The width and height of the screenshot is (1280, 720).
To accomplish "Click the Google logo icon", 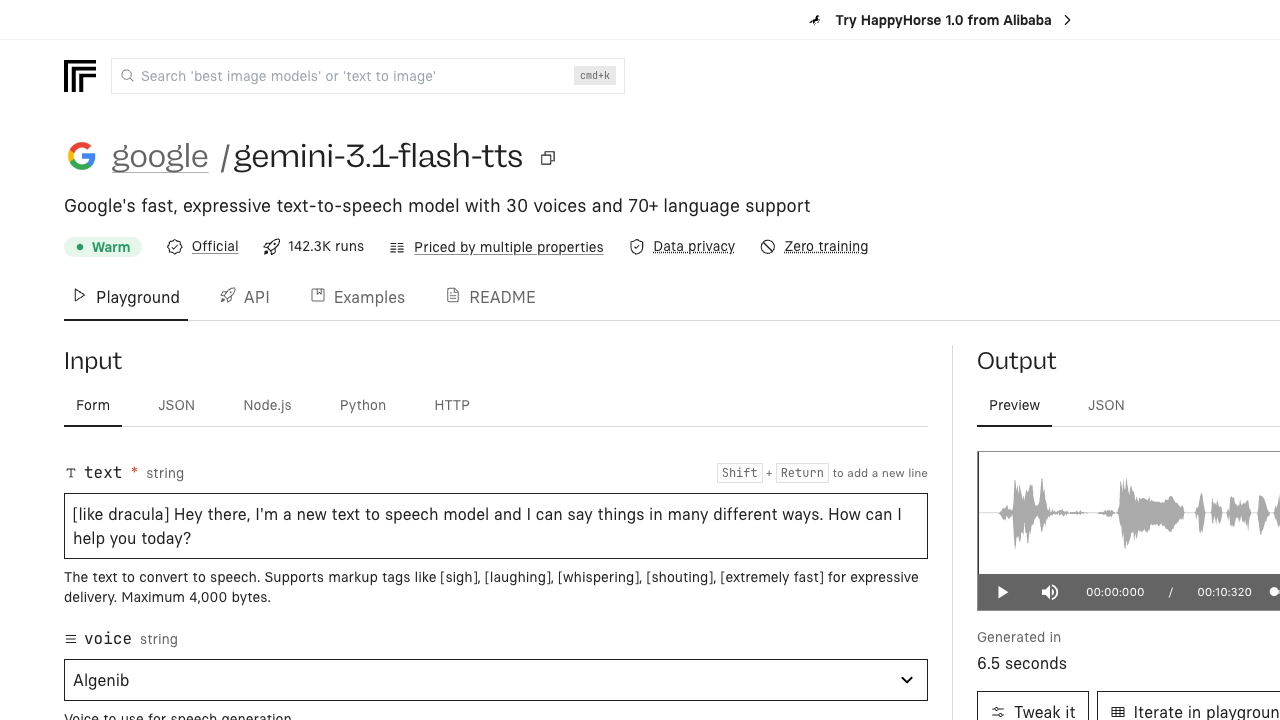I will click(x=82, y=156).
